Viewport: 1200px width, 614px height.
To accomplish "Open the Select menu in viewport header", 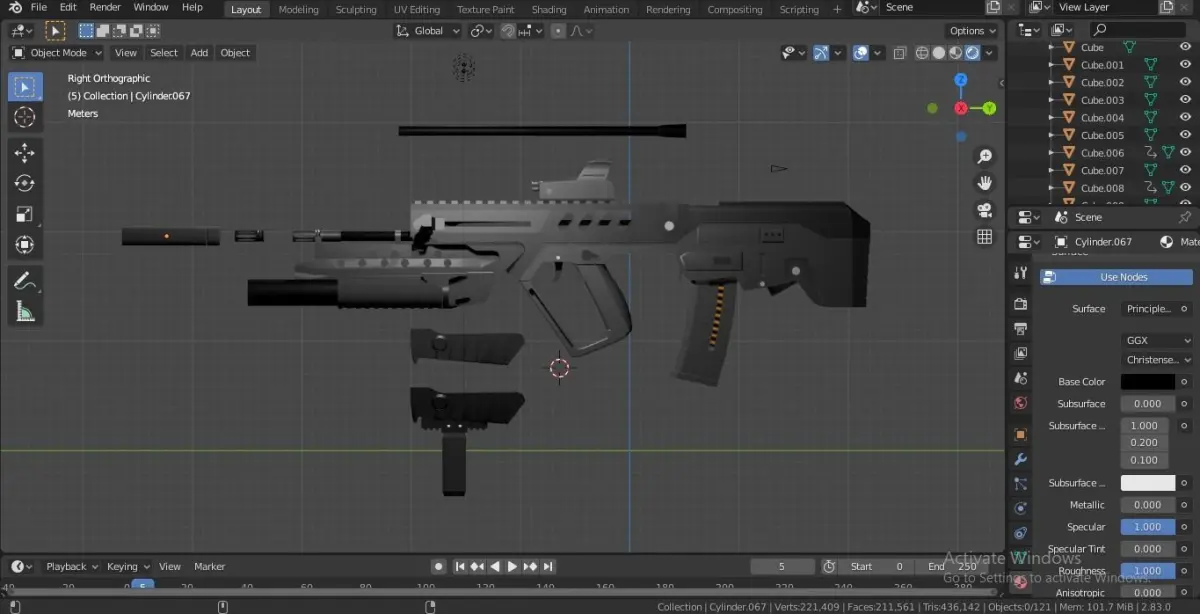I will click(x=164, y=53).
